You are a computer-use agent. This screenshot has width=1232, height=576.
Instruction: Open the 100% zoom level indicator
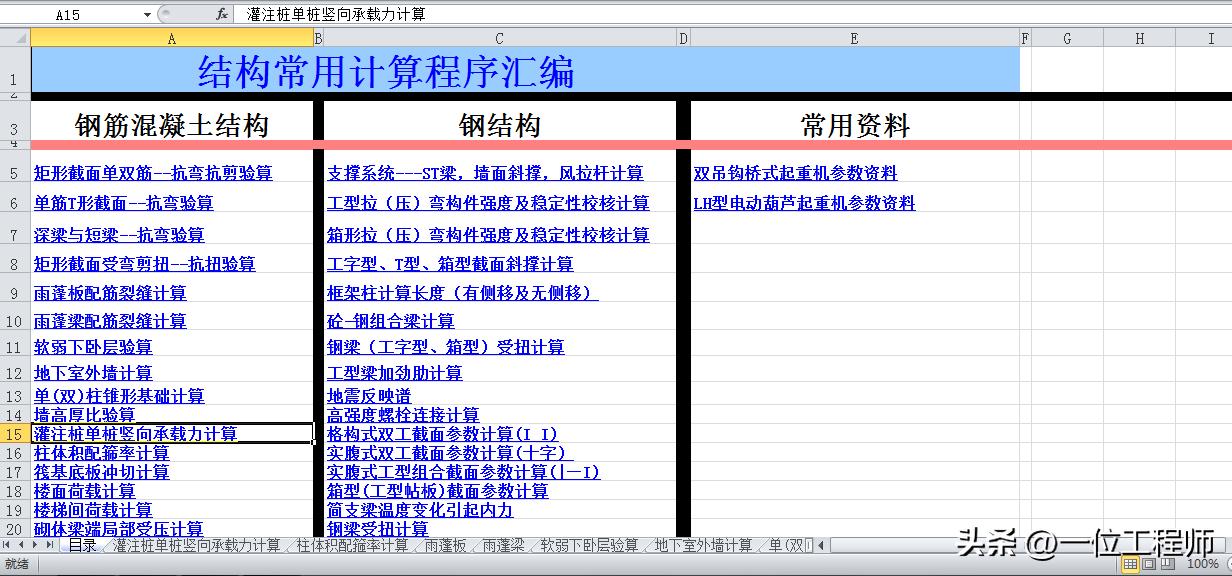[x=1203, y=564]
